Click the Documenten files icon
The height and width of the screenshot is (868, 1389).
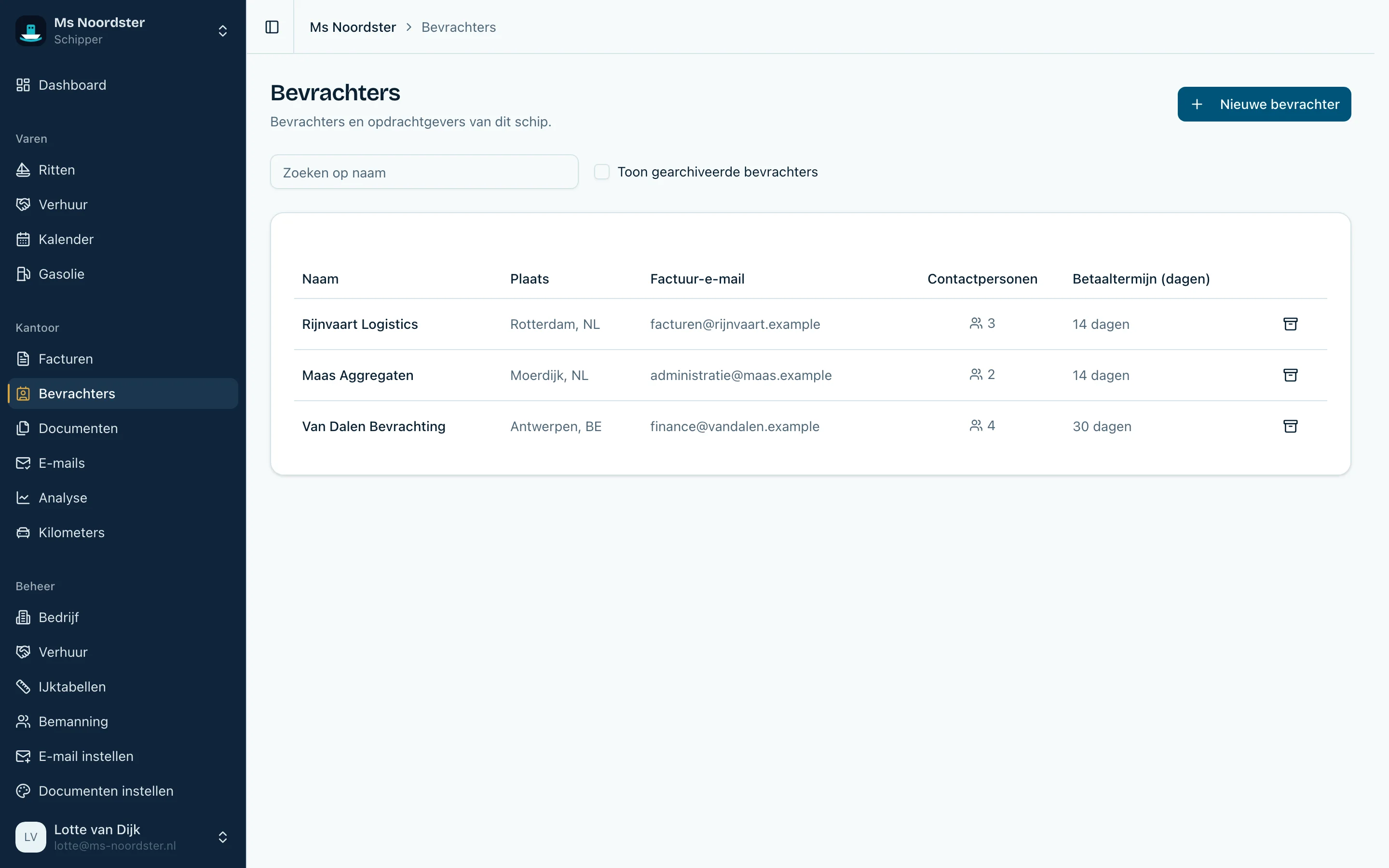click(x=23, y=428)
